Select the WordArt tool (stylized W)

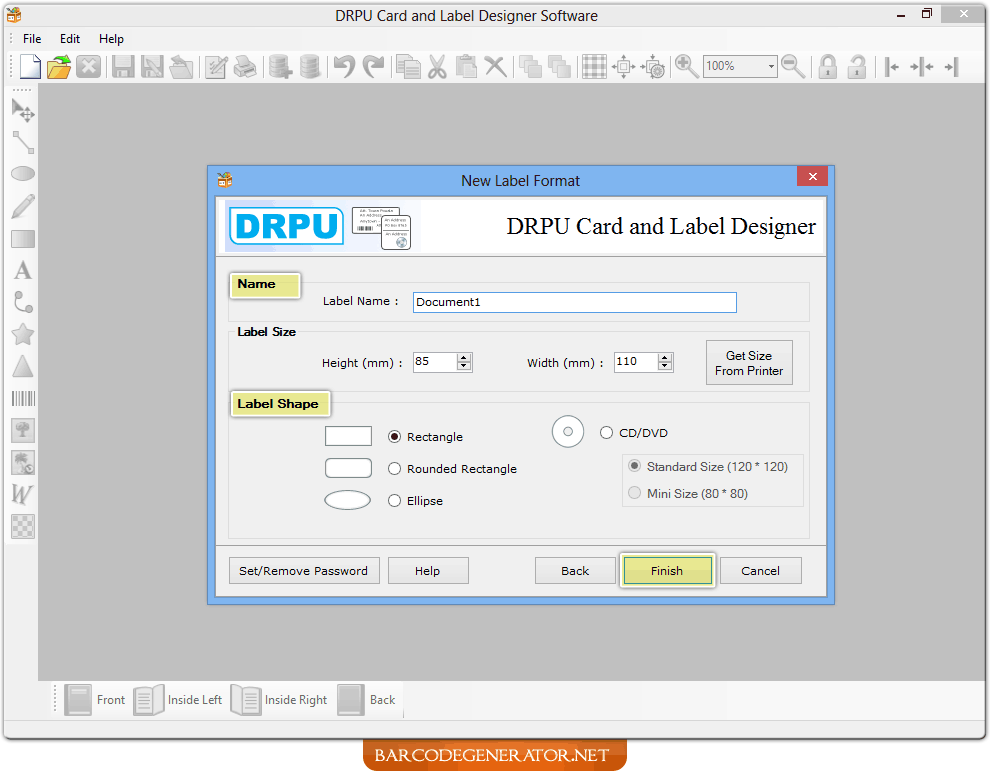[x=22, y=494]
